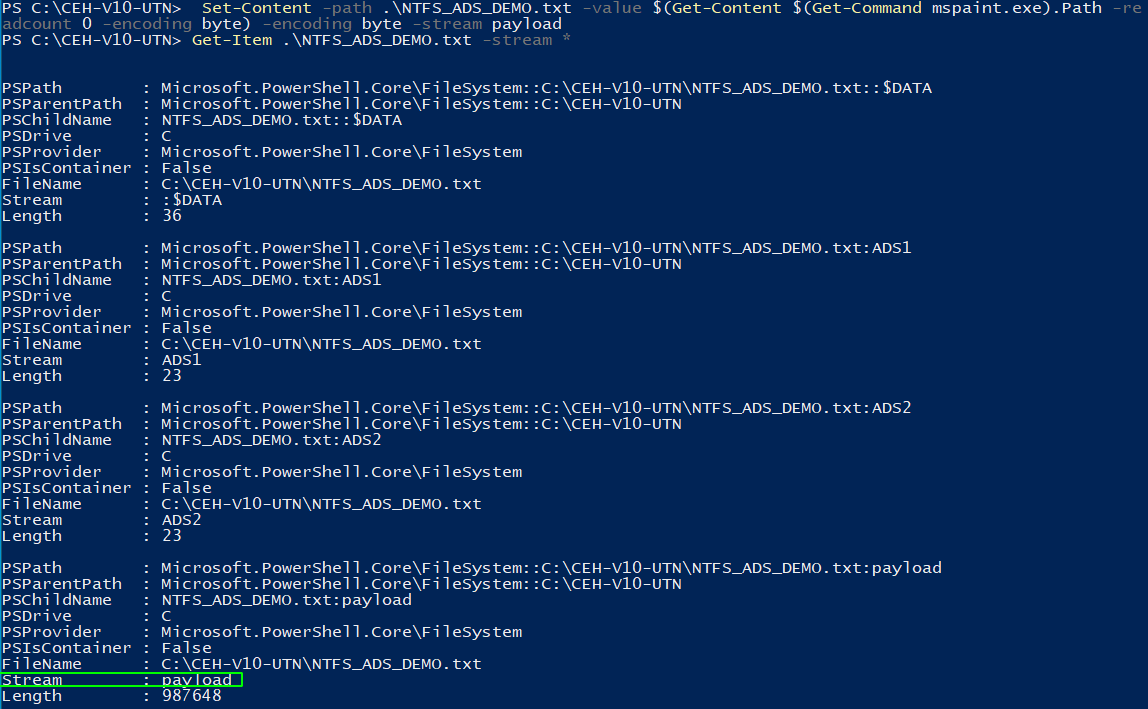Viewport: 1148px width, 709px height.
Task: Click the PSPath ending in :payload
Action: [551, 568]
